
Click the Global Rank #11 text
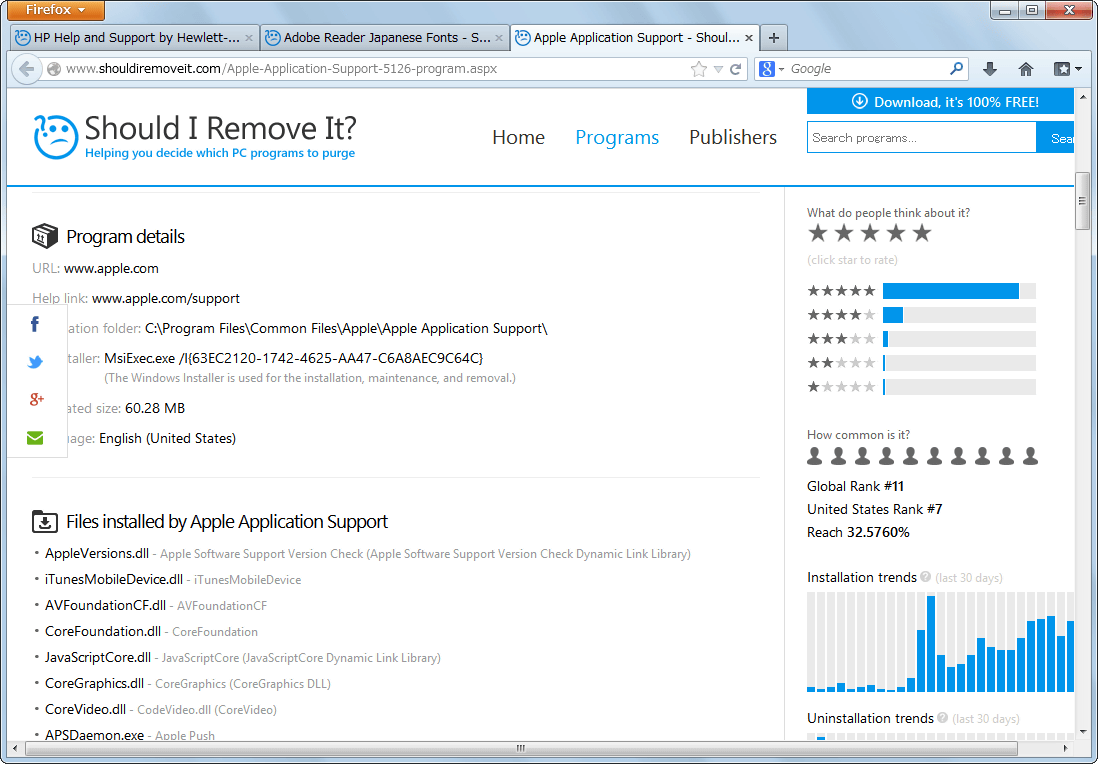[855, 486]
